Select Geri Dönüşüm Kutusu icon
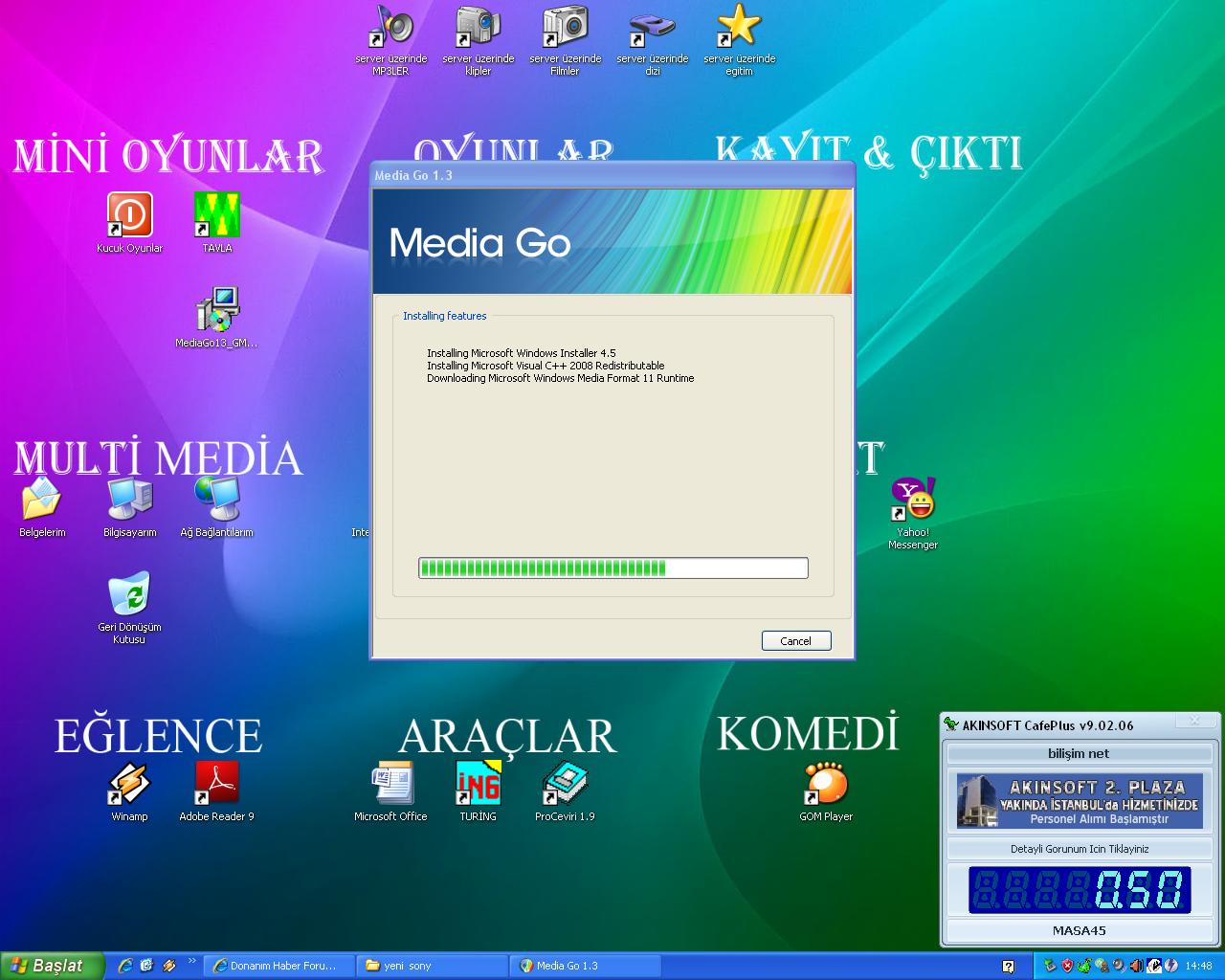This screenshot has width=1225, height=980. click(129, 608)
